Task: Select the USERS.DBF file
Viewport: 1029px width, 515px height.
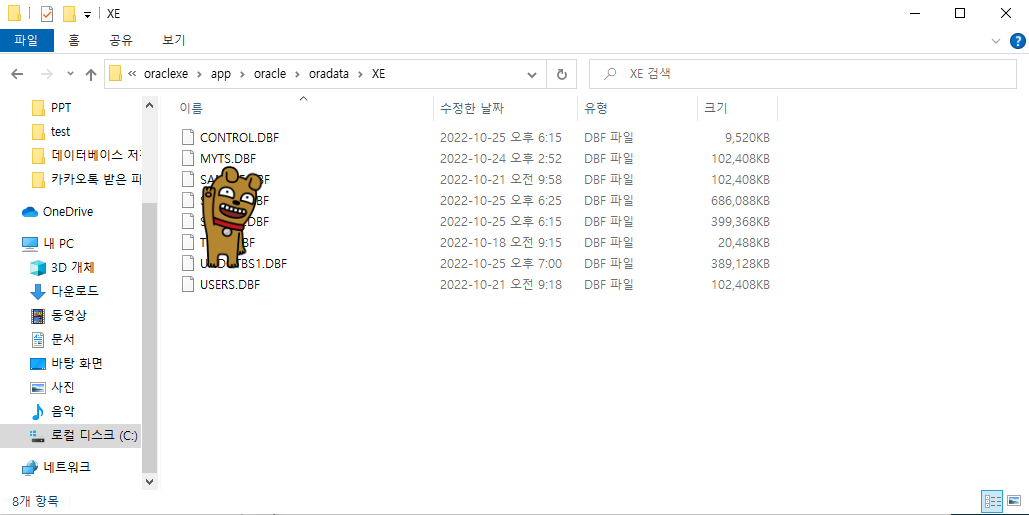Action: click(x=230, y=285)
